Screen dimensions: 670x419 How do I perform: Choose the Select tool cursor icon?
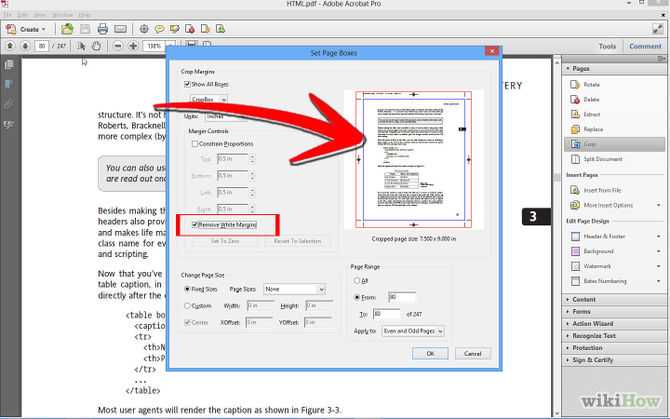coord(81,46)
